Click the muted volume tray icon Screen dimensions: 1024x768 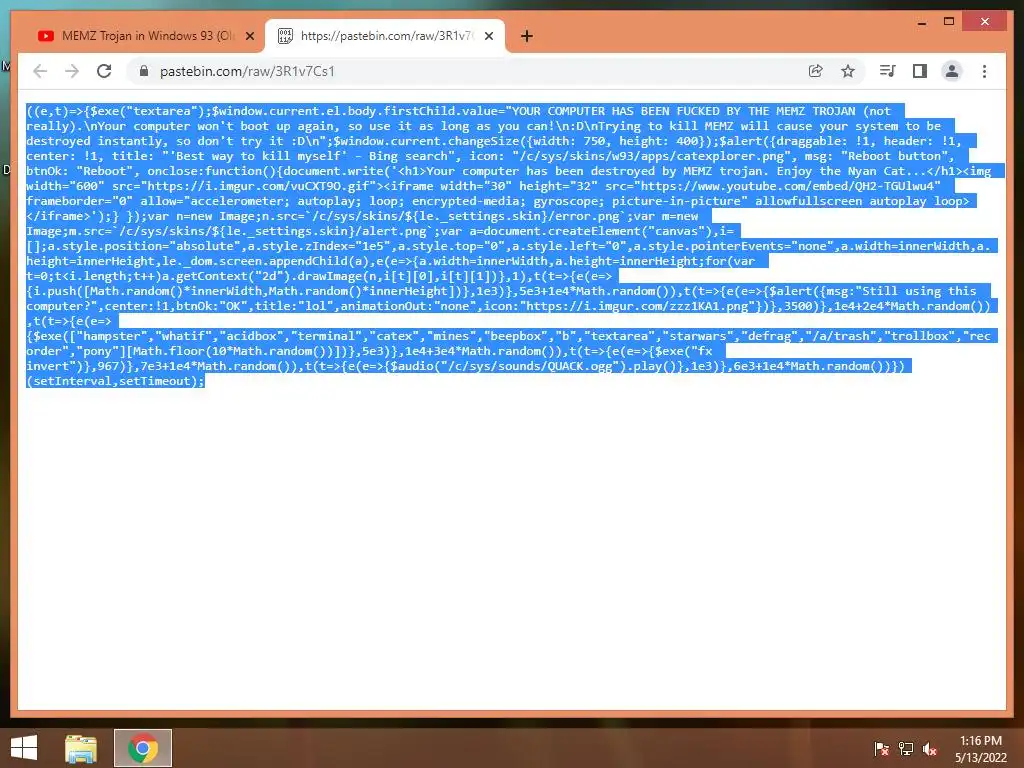click(x=930, y=749)
